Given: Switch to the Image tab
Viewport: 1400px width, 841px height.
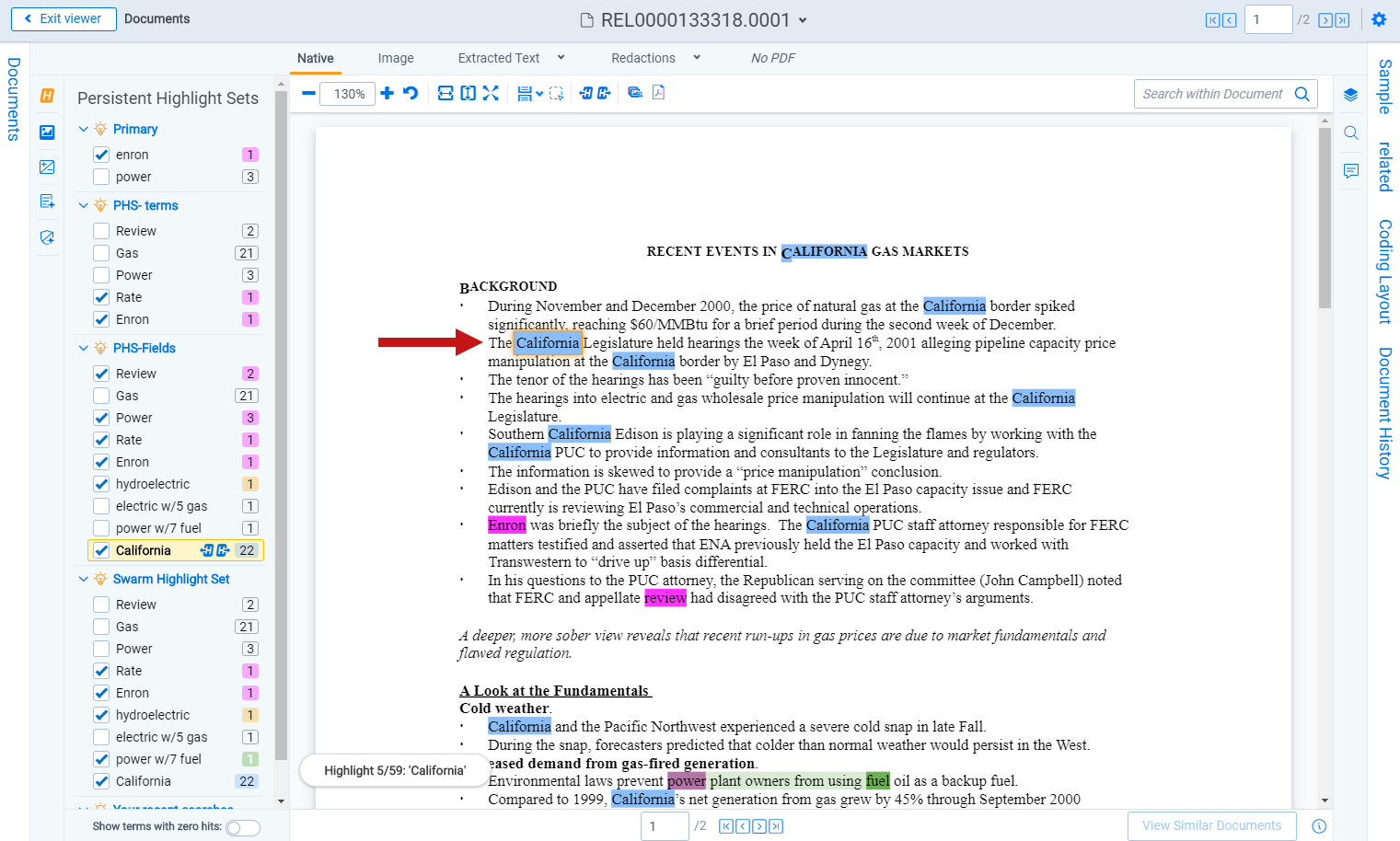Looking at the screenshot, I should (x=396, y=58).
